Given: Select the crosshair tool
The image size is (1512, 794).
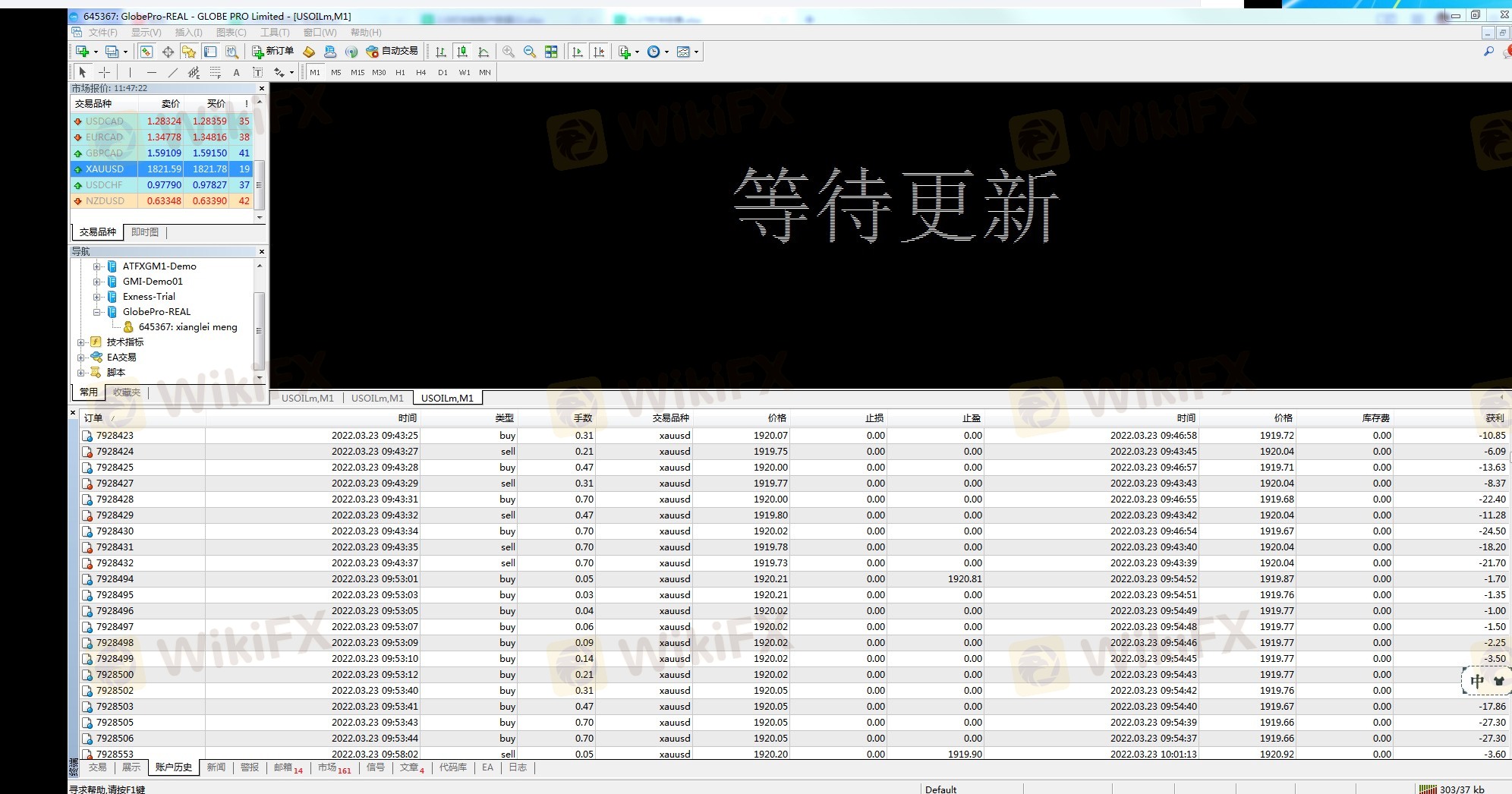Looking at the screenshot, I should pyautogui.click(x=105, y=72).
